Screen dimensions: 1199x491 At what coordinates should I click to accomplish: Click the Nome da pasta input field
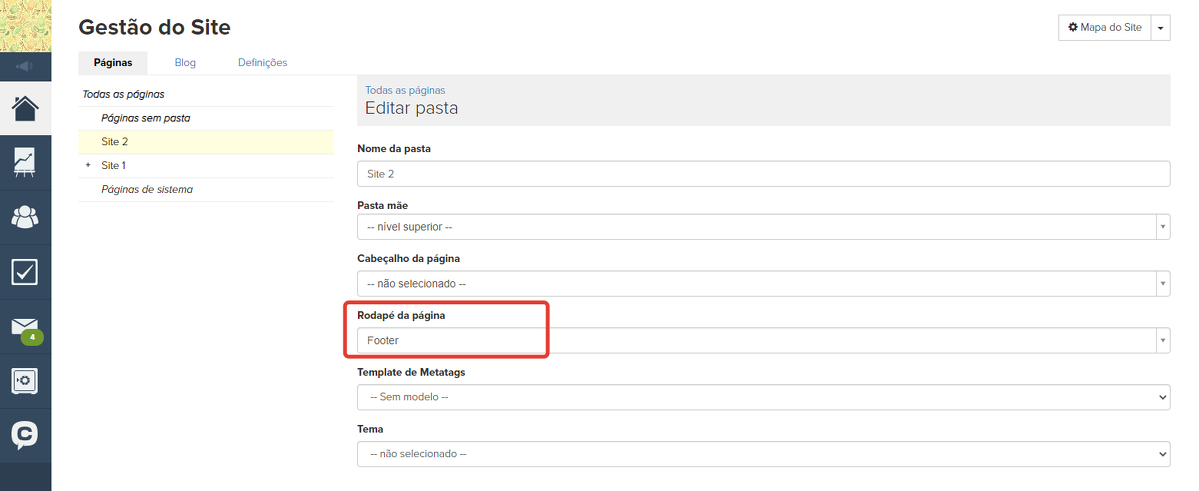763,174
